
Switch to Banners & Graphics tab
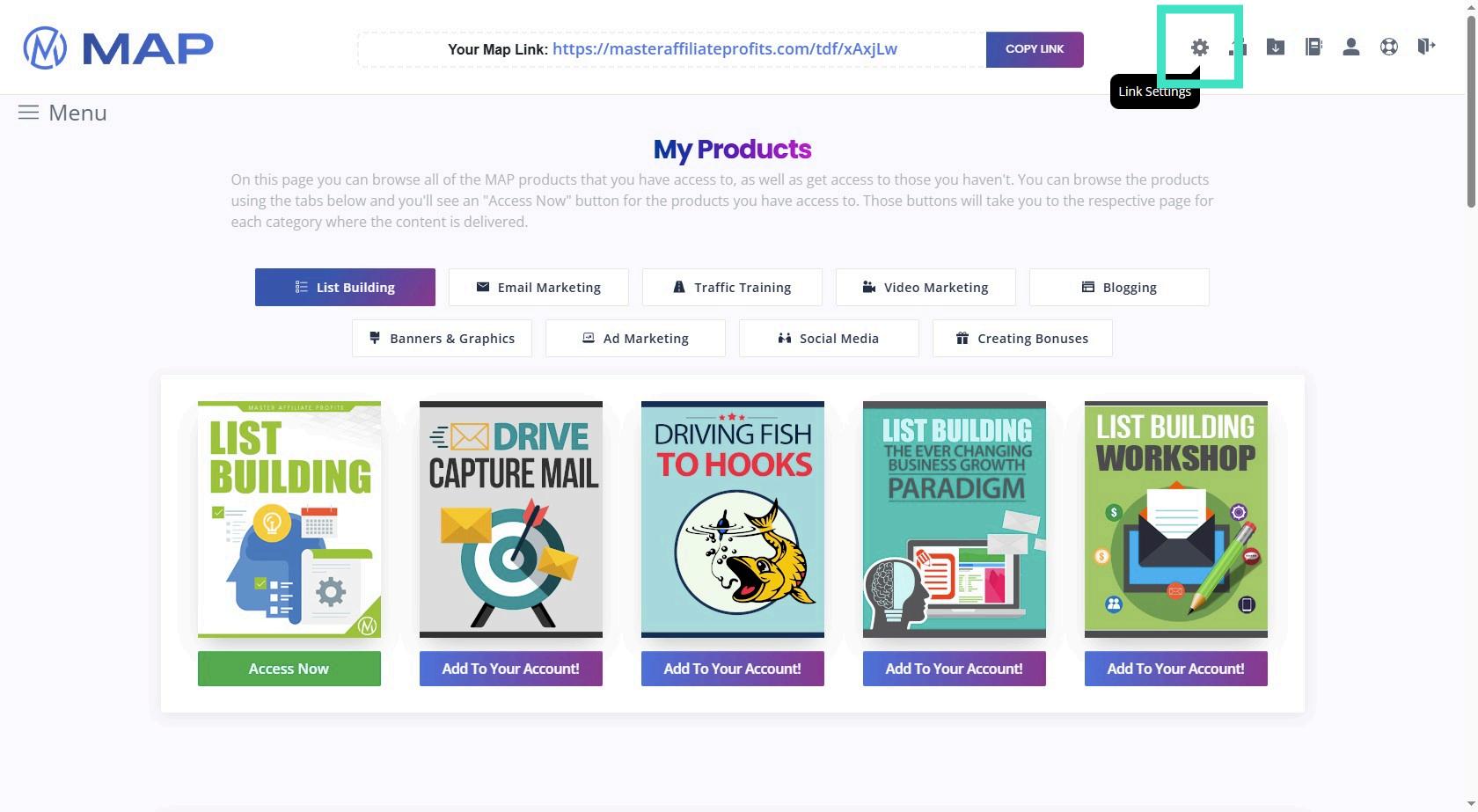click(x=442, y=338)
